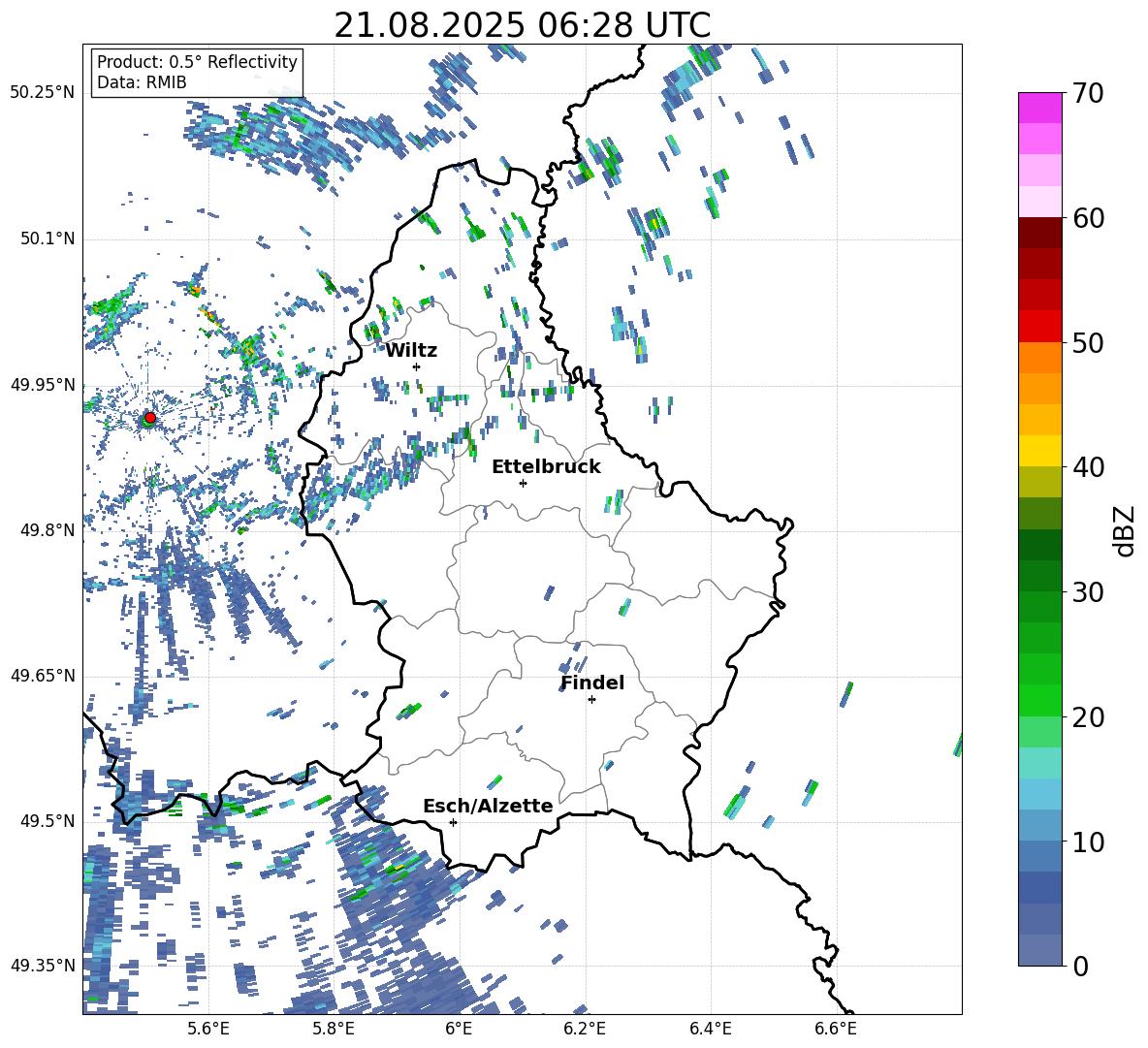Click the slate blue bottom colorbar swatch at 0
The image size is (1148, 1048).
coord(1039,950)
